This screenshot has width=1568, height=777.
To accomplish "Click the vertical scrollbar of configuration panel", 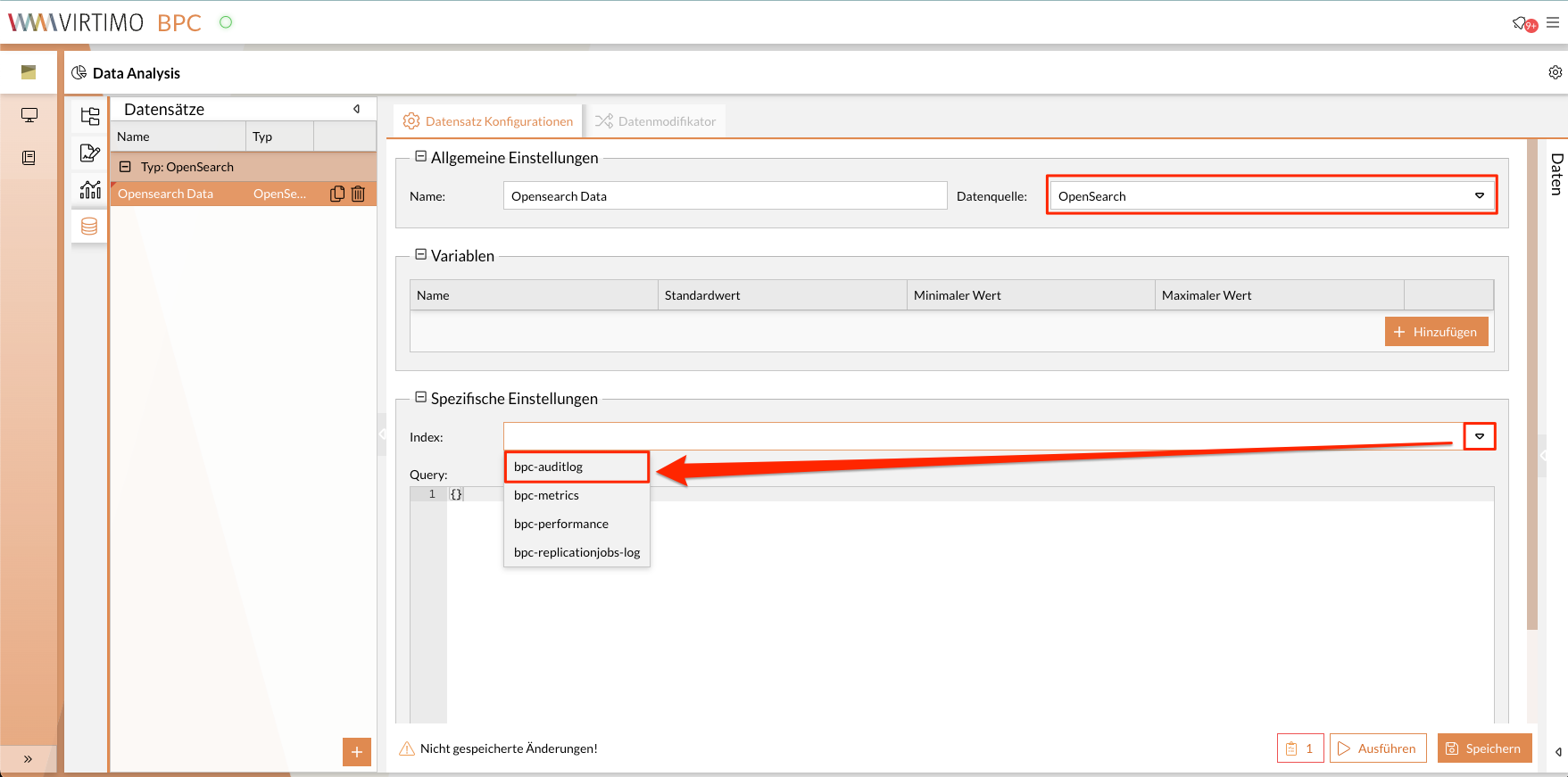I will 1532,385.
